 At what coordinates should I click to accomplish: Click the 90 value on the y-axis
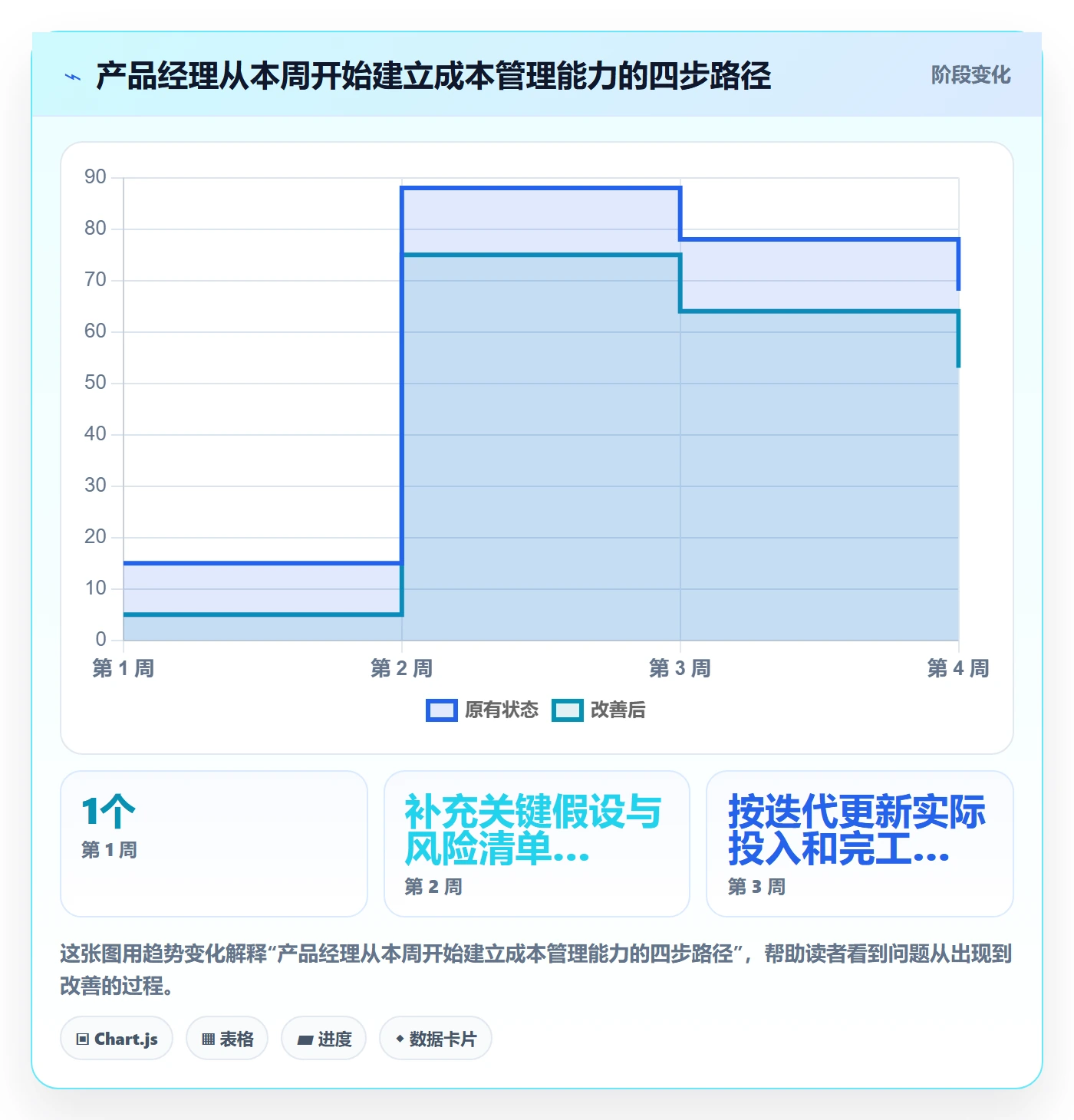pyautogui.click(x=96, y=177)
